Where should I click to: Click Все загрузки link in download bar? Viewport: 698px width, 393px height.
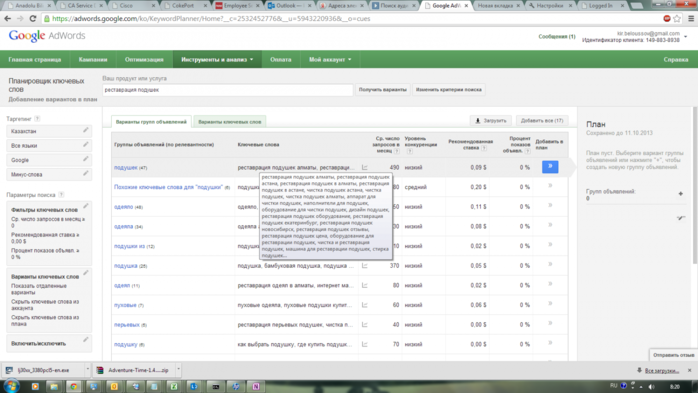point(662,370)
